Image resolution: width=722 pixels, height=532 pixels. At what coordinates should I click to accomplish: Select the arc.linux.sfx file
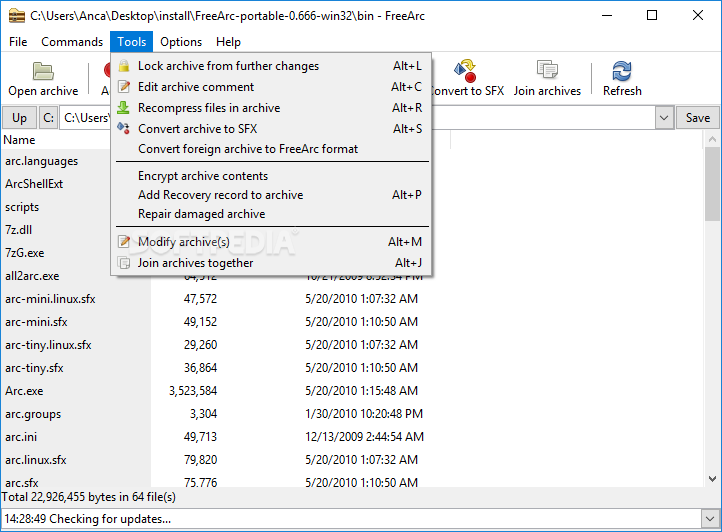click(36, 460)
